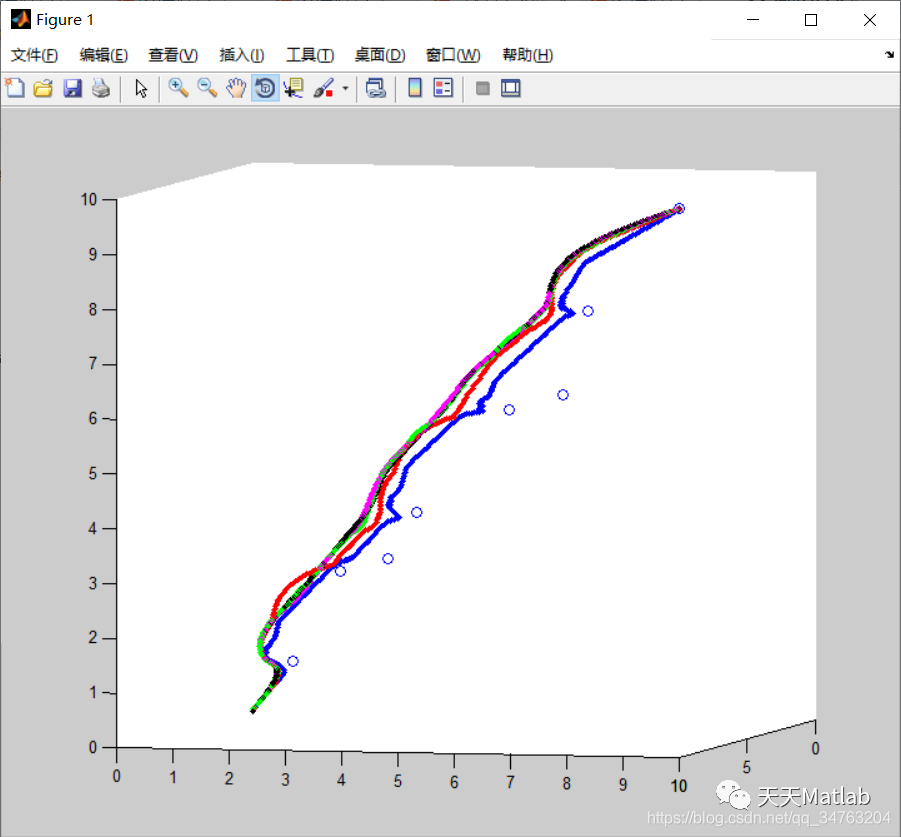
Task: Select the Pan hand tool
Action: pyautogui.click(x=236, y=88)
